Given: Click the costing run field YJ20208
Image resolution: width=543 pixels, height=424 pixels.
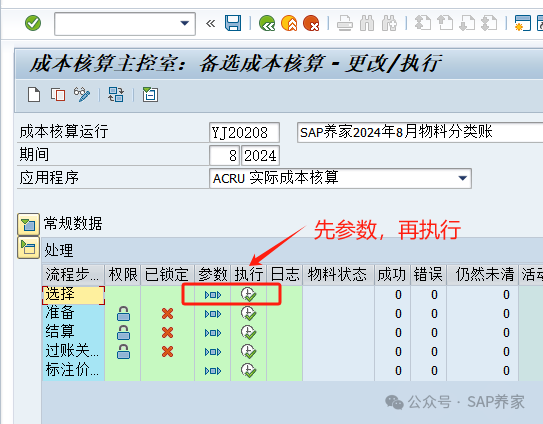Looking at the screenshot, I should [244, 132].
